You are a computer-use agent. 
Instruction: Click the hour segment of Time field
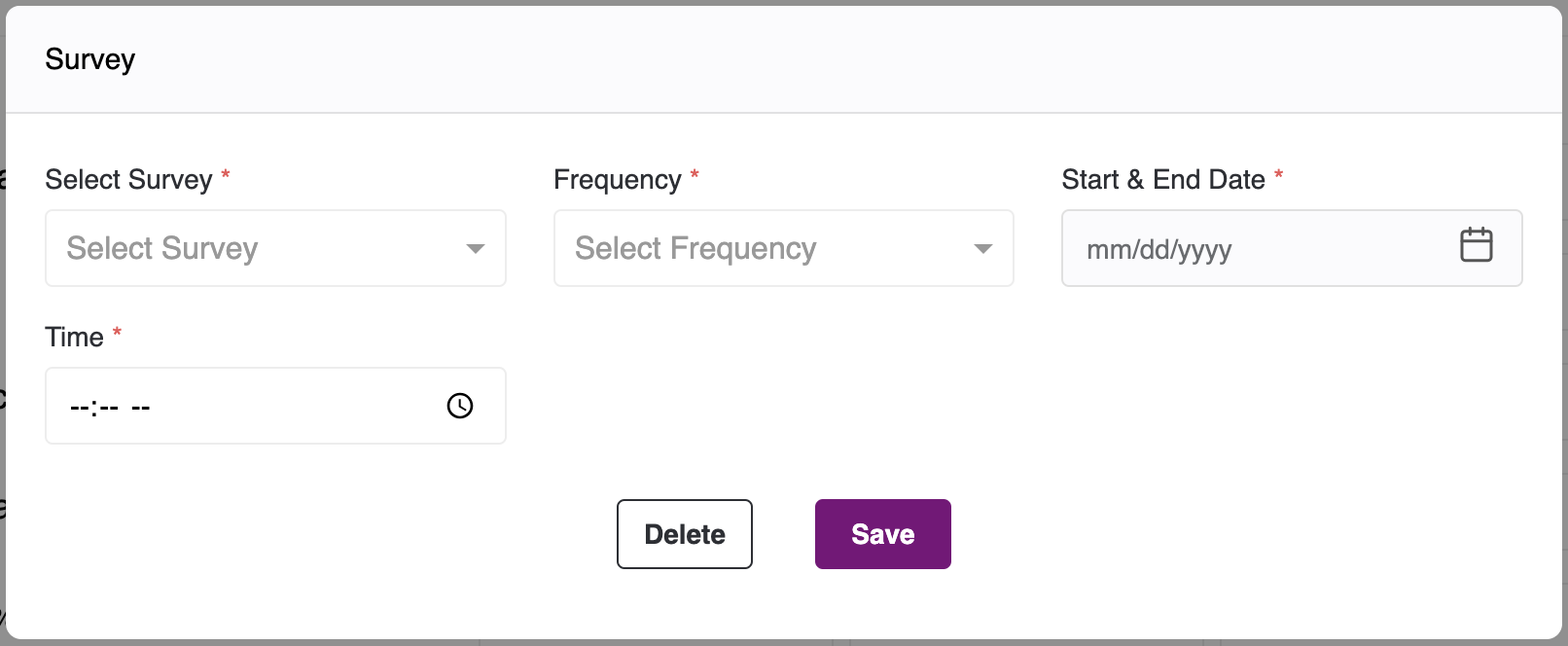point(79,408)
